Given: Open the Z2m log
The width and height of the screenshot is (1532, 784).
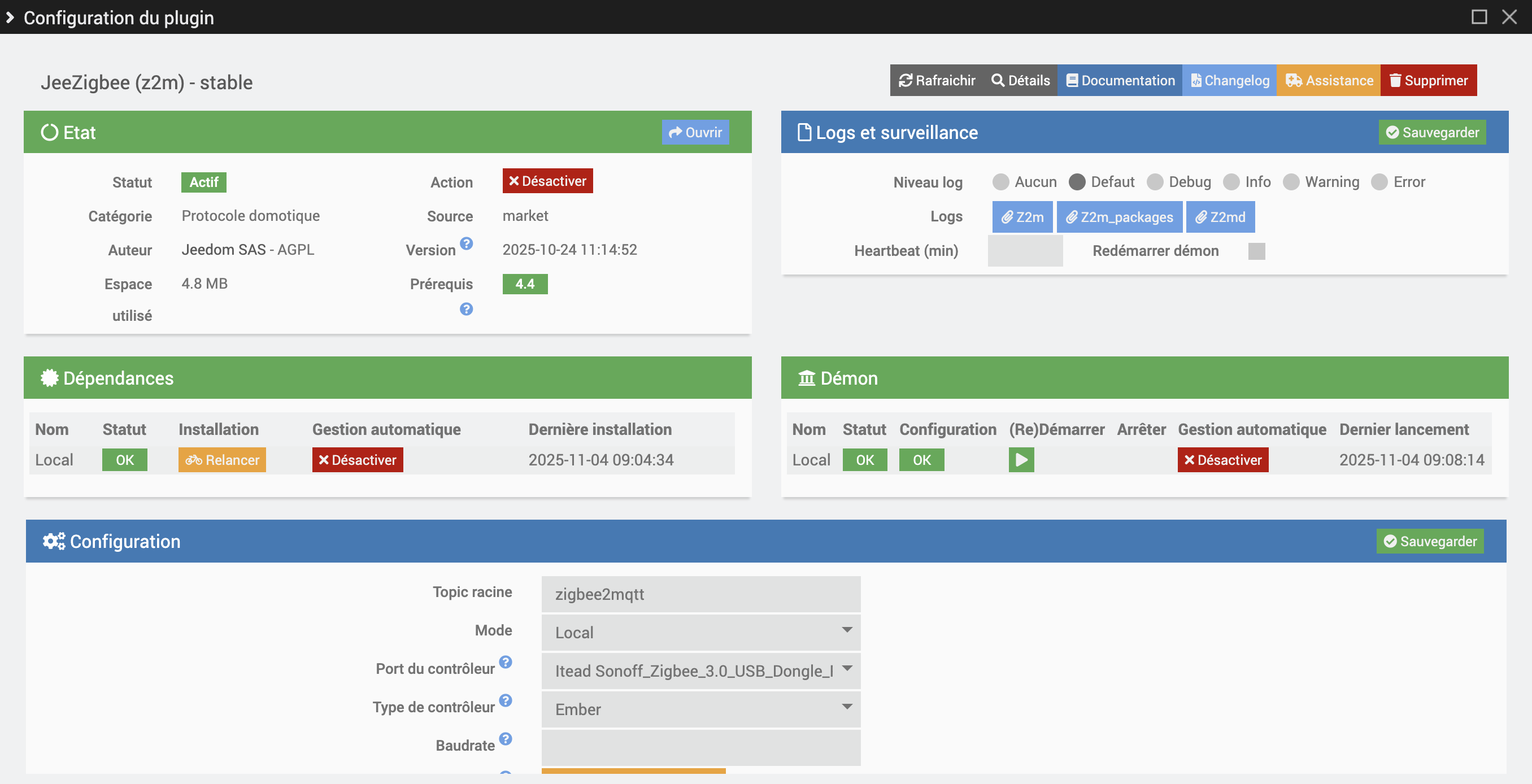Looking at the screenshot, I should pyautogui.click(x=1022, y=217).
